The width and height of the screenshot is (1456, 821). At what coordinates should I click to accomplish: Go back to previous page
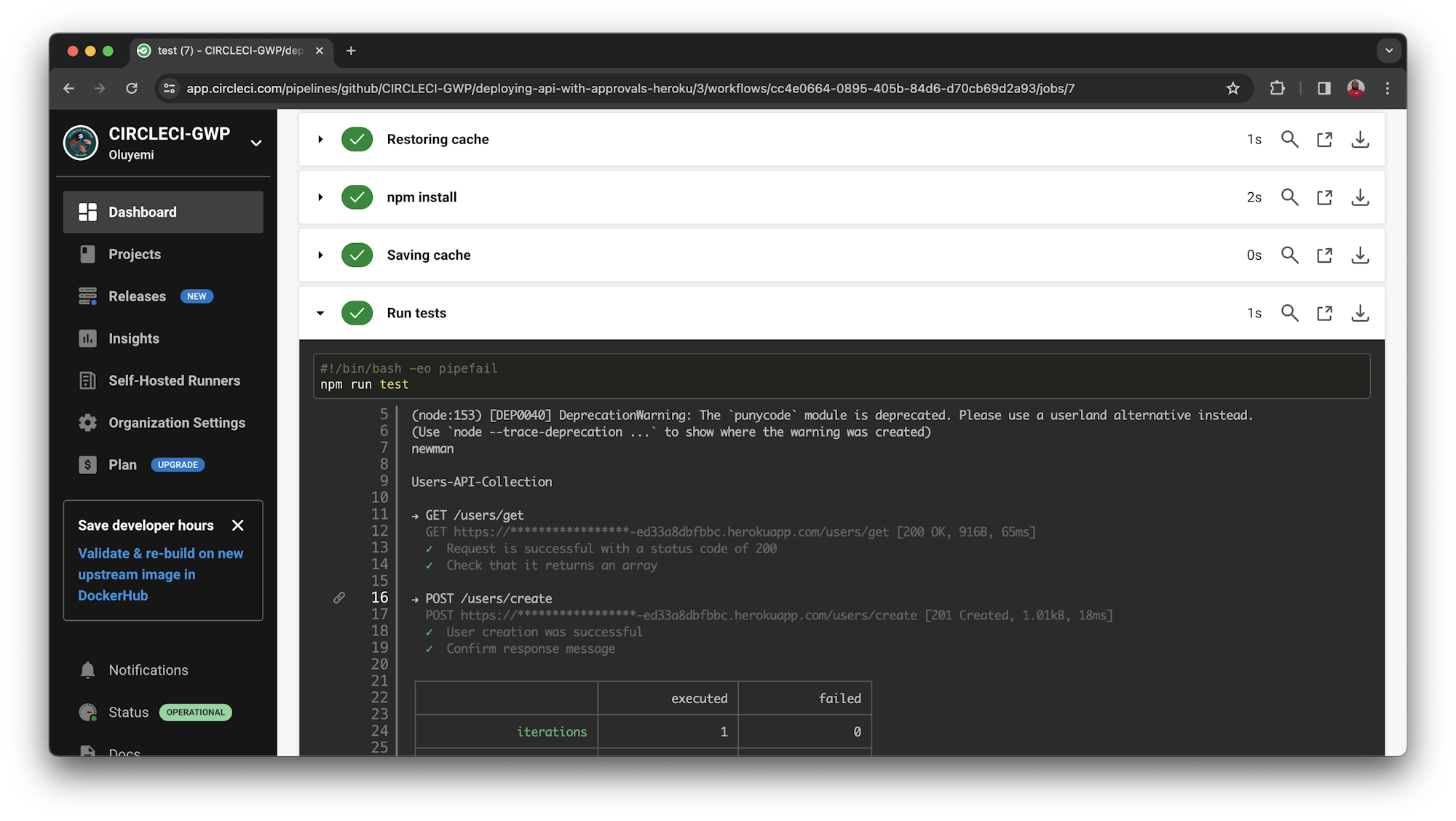pyautogui.click(x=69, y=88)
